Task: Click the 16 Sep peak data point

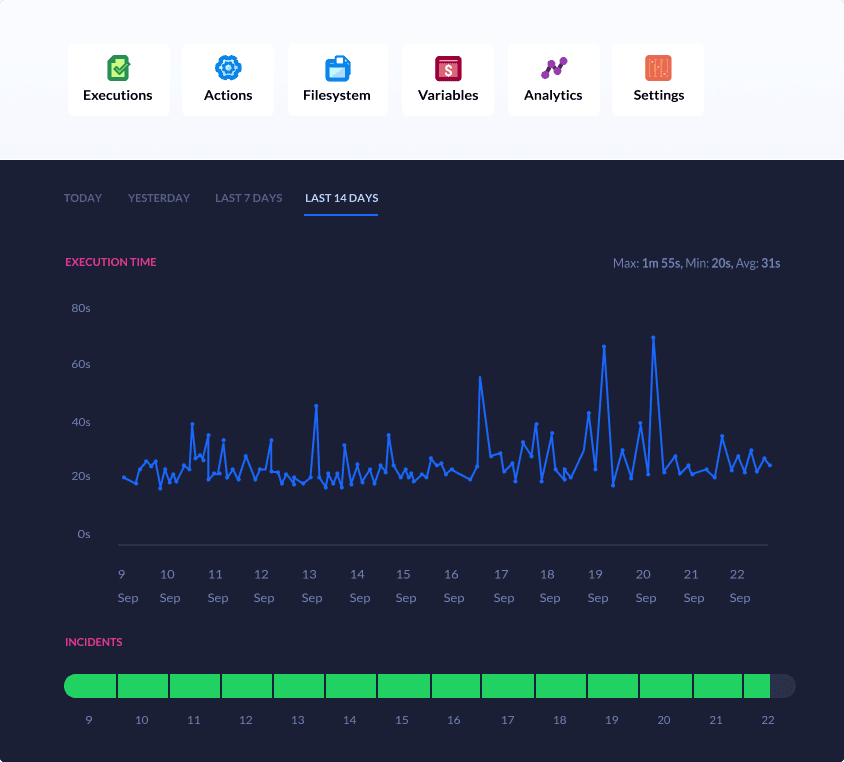Action: [x=480, y=378]
